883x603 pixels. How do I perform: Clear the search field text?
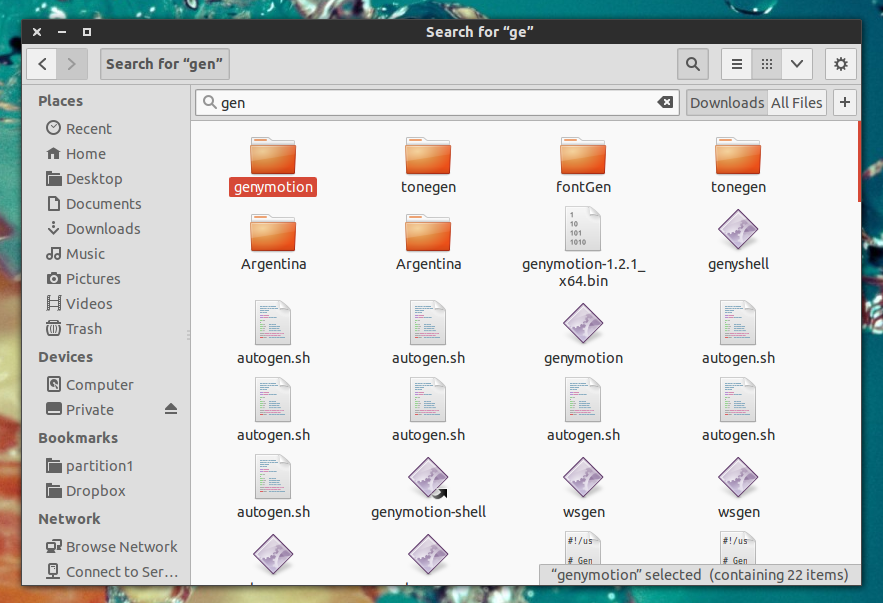coord(665,102)
